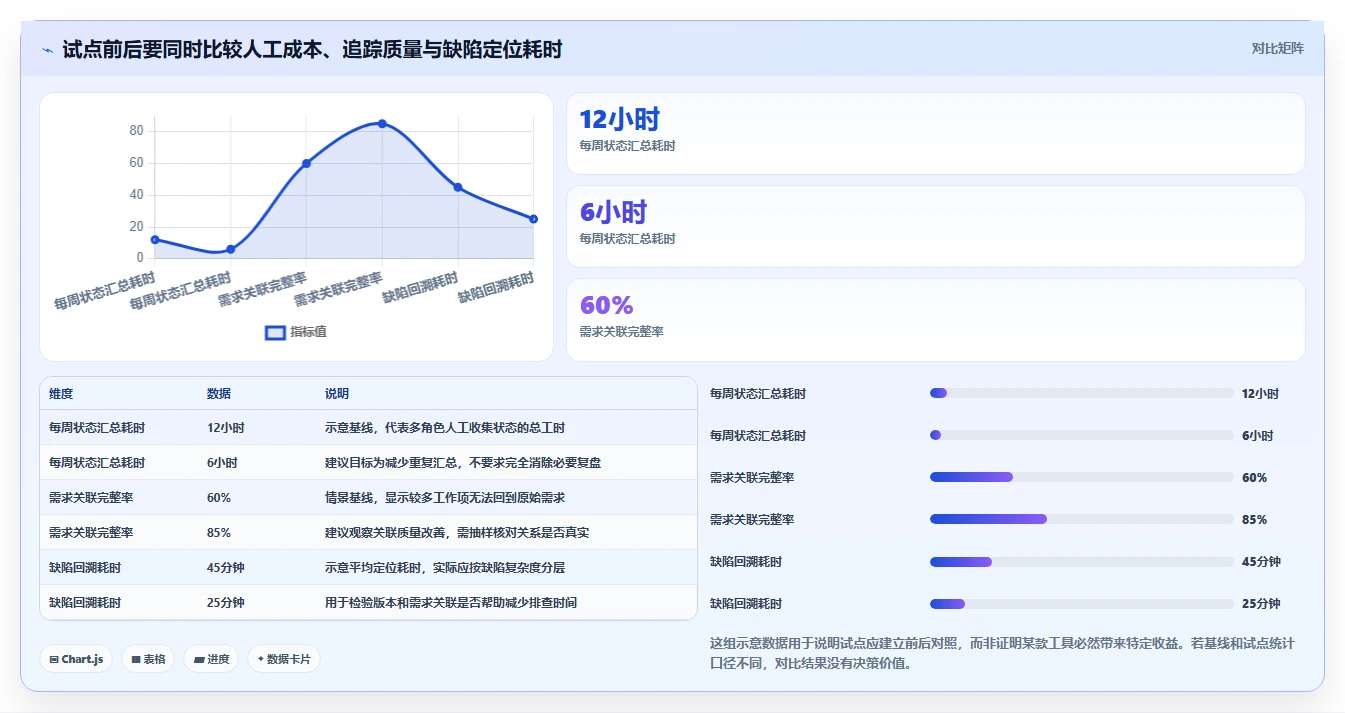
Task: Toggle the 指标值 legend label
Action: coord(308,332)
